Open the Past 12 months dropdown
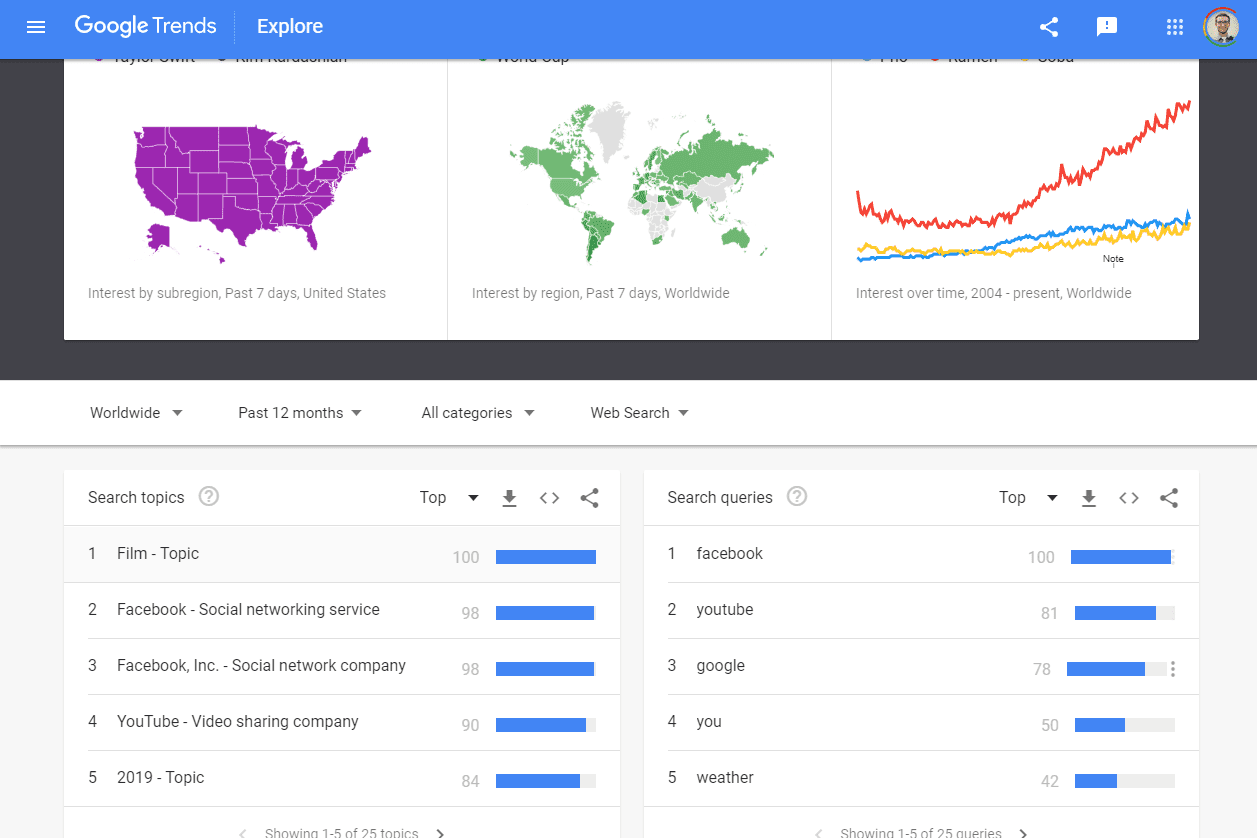 300,413
